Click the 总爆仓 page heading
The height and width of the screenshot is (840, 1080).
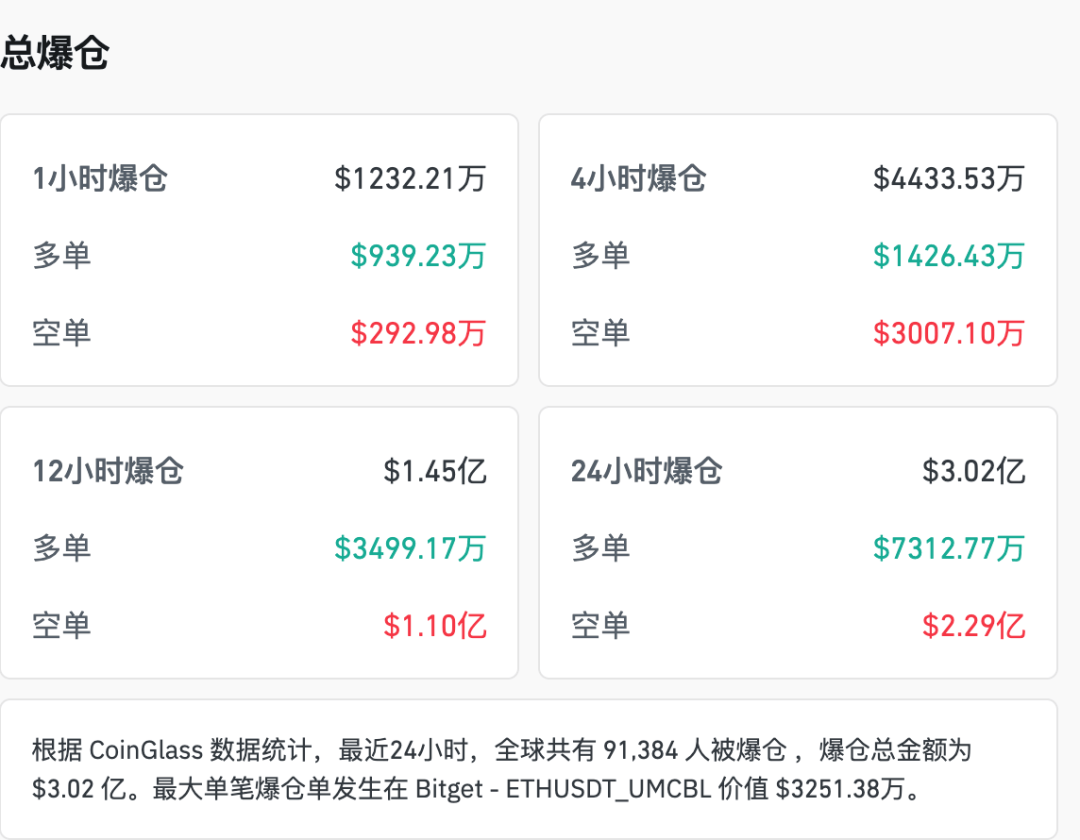click(x=54, y=54)
